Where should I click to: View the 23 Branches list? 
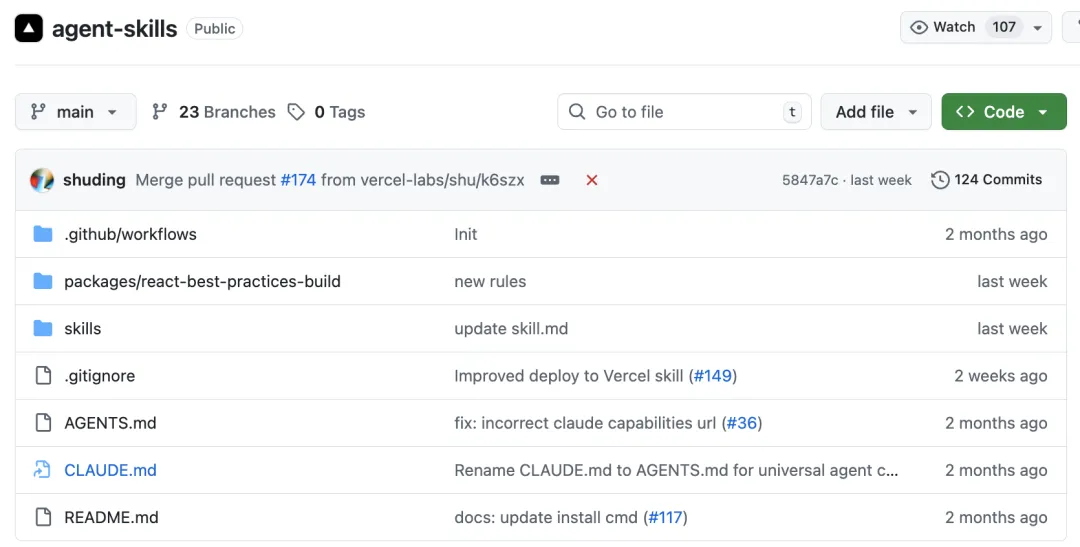point(213,112)
